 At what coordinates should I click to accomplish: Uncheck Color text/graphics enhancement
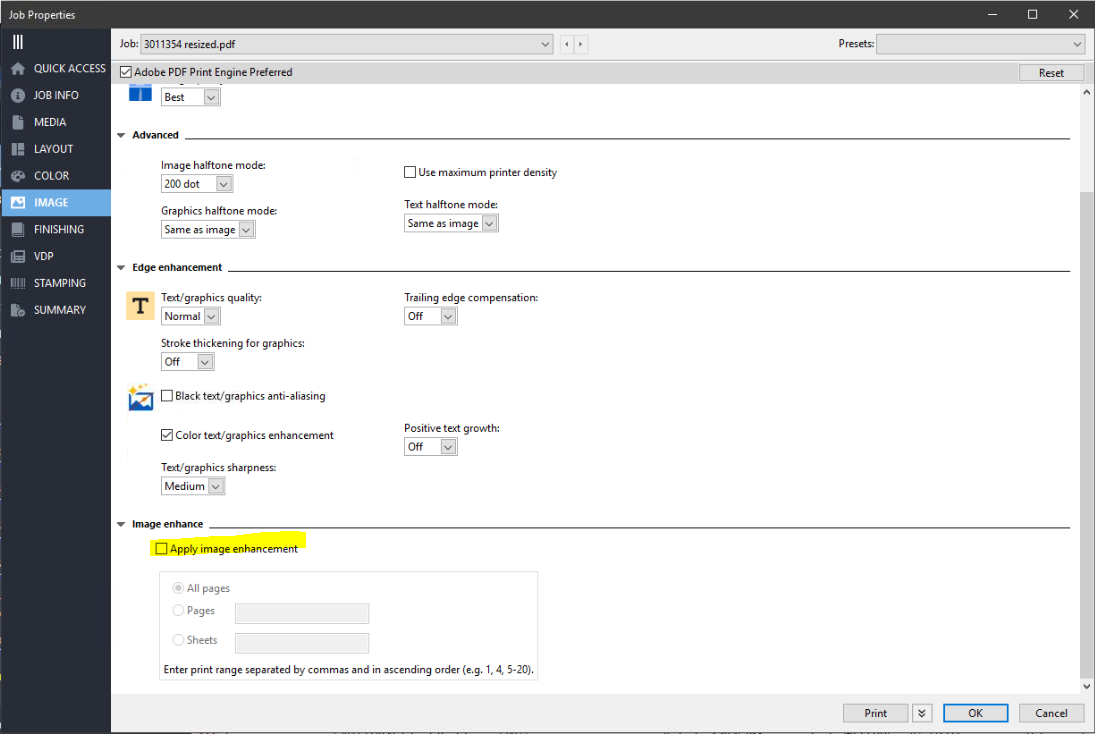167,435
